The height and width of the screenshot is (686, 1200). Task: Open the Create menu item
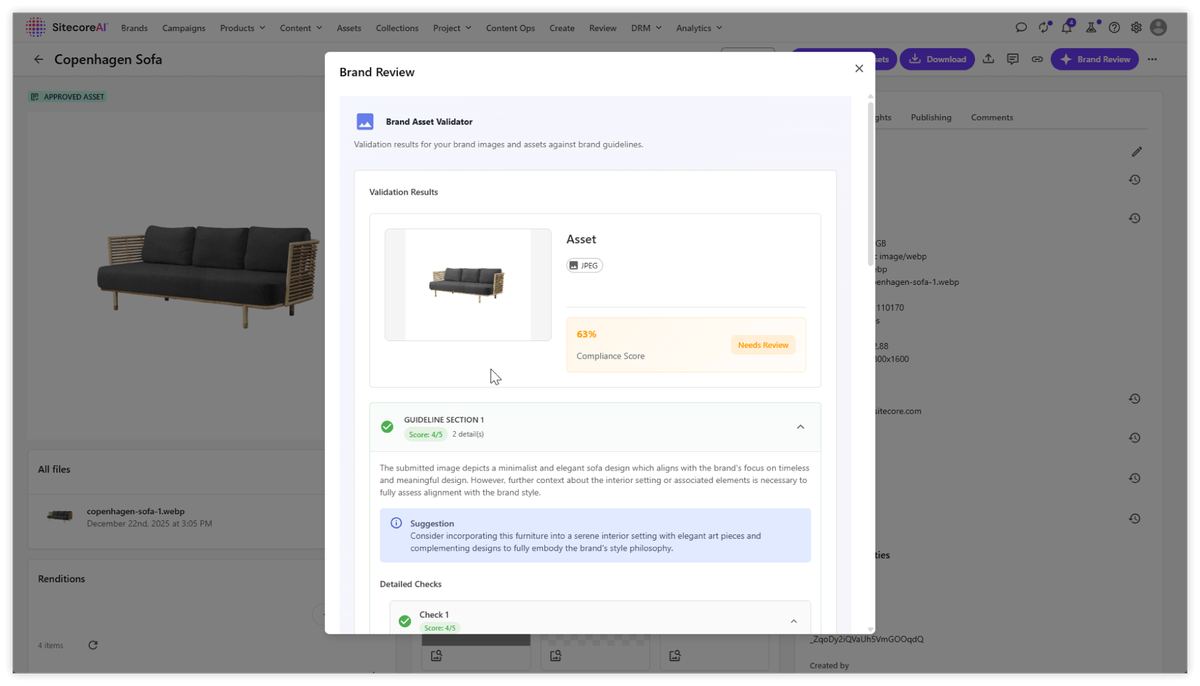(562, 28)
